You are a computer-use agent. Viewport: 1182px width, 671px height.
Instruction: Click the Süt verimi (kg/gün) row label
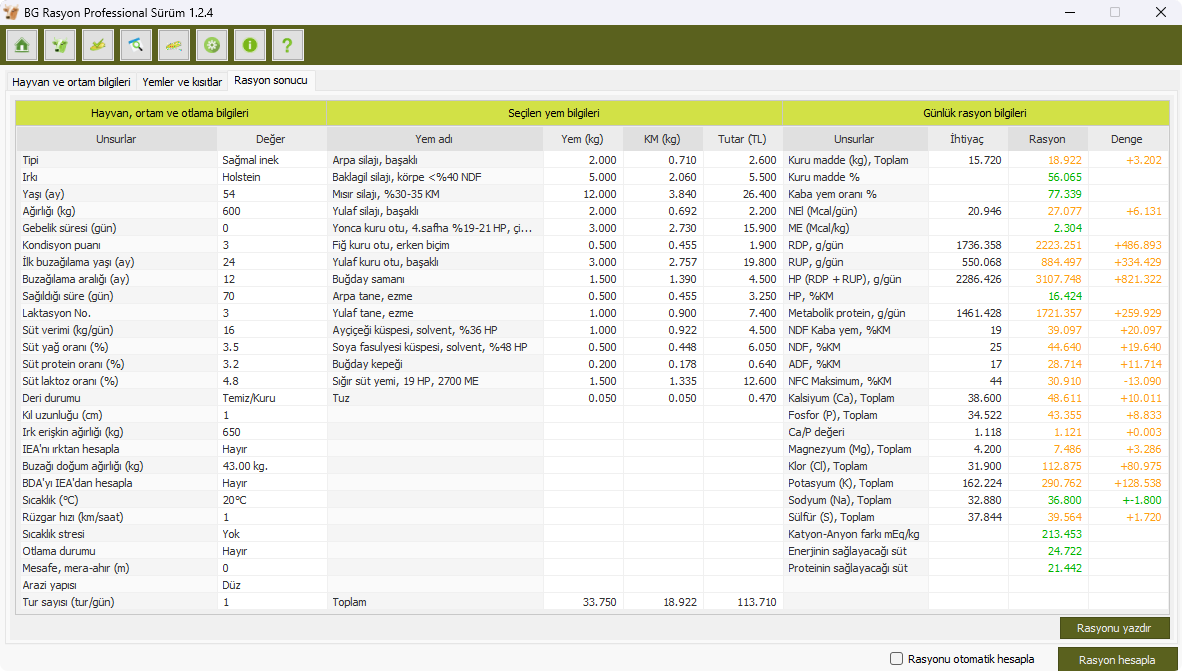pos(66,330)
